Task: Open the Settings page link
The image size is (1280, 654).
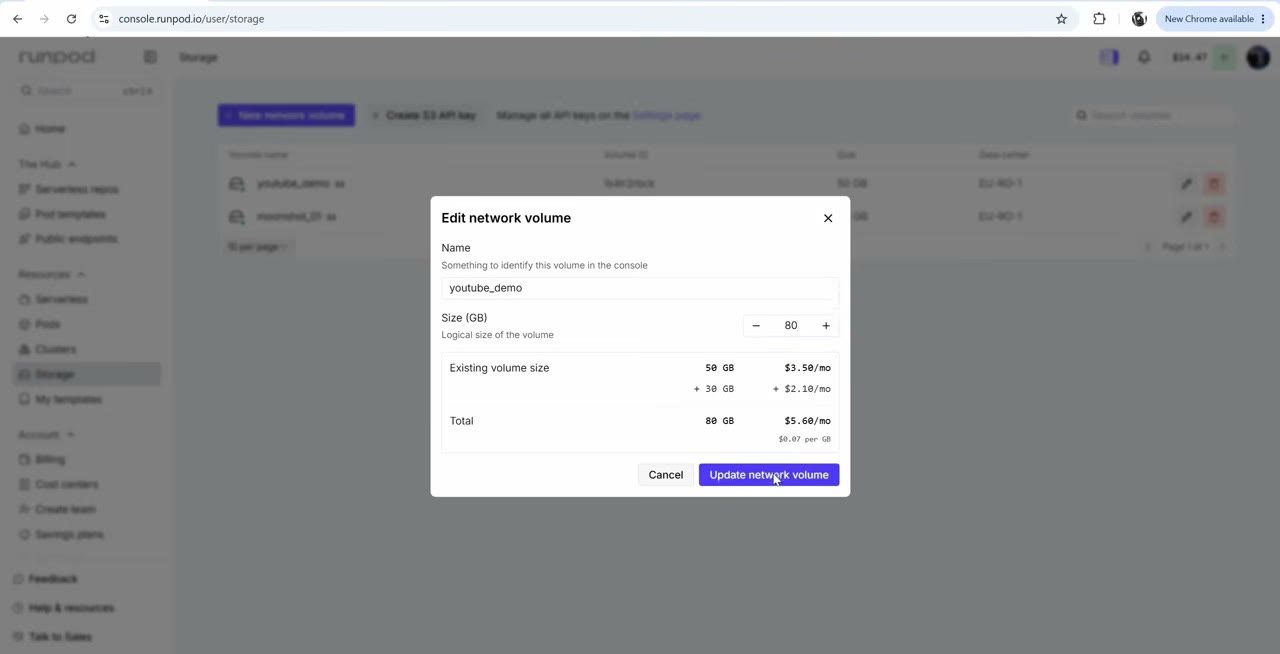Action: [x=666, y=115]
